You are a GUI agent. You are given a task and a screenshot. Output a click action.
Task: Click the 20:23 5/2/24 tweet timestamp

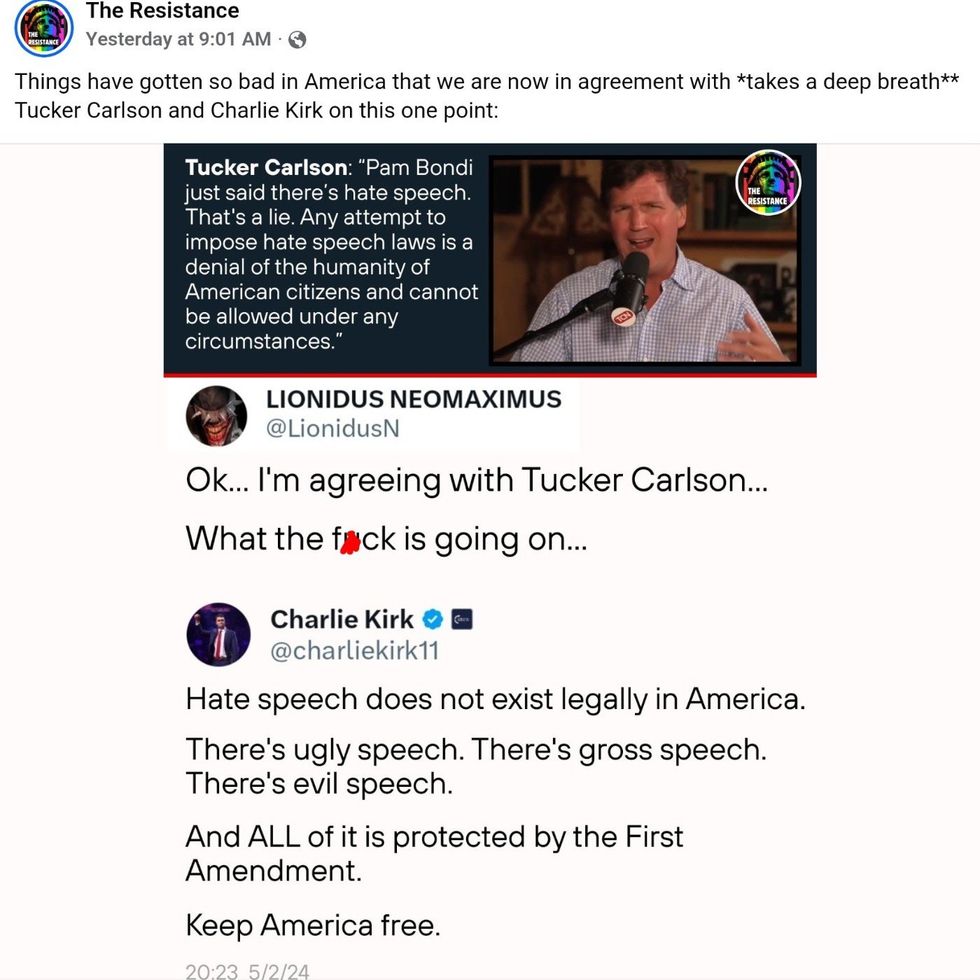coord(249,970)
